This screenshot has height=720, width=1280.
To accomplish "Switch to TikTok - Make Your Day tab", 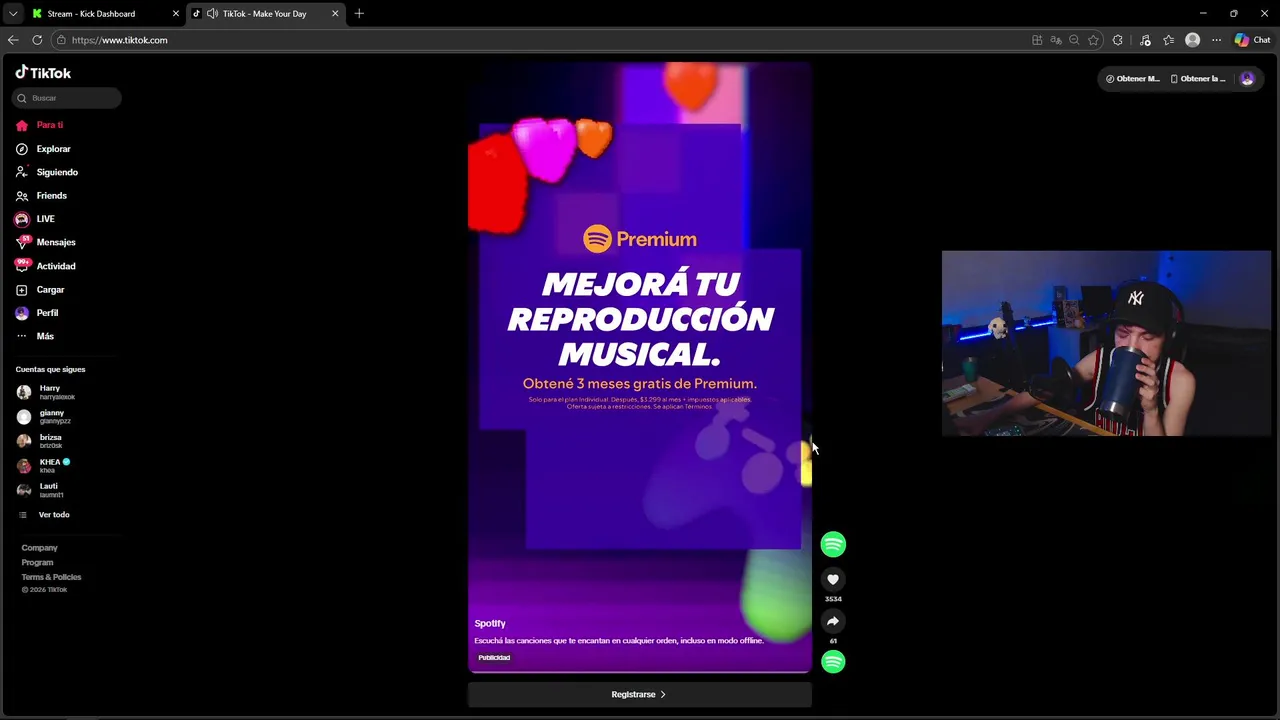I will 266,14.
